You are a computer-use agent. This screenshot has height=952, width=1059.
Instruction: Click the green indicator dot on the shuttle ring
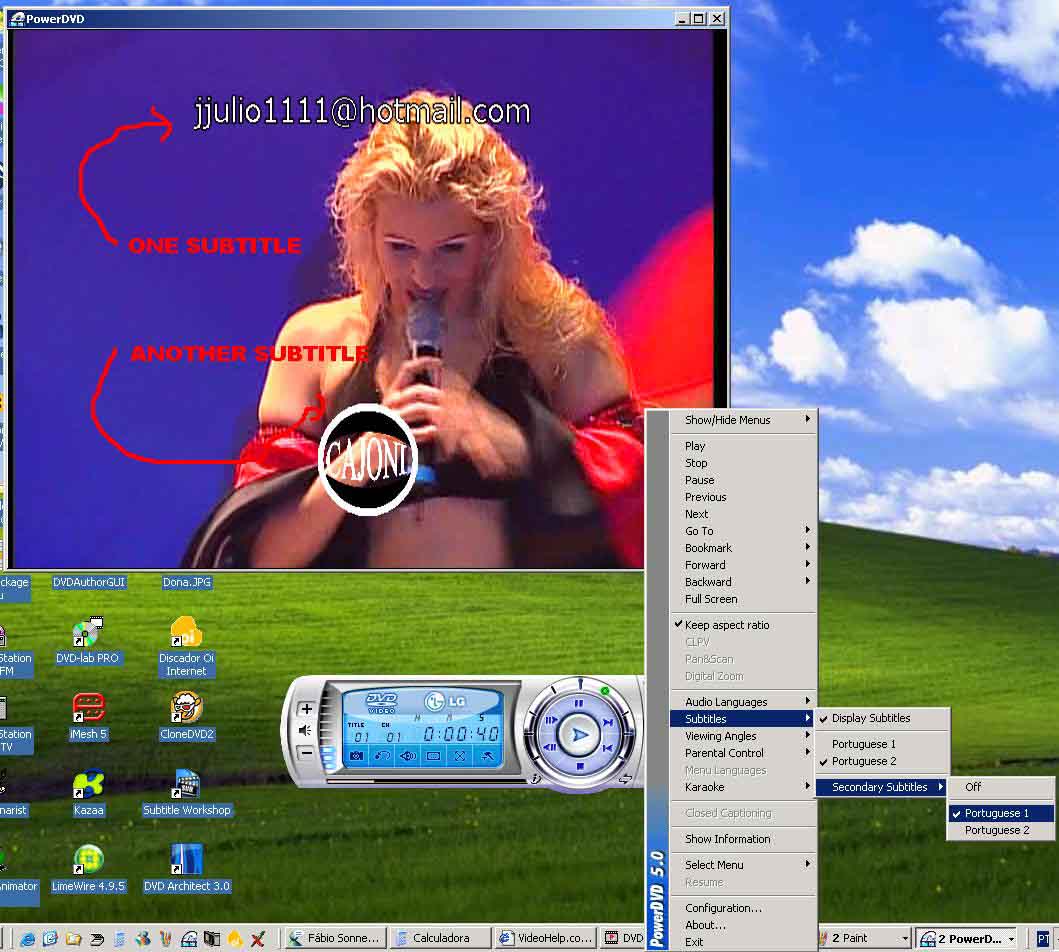[604, 691]
